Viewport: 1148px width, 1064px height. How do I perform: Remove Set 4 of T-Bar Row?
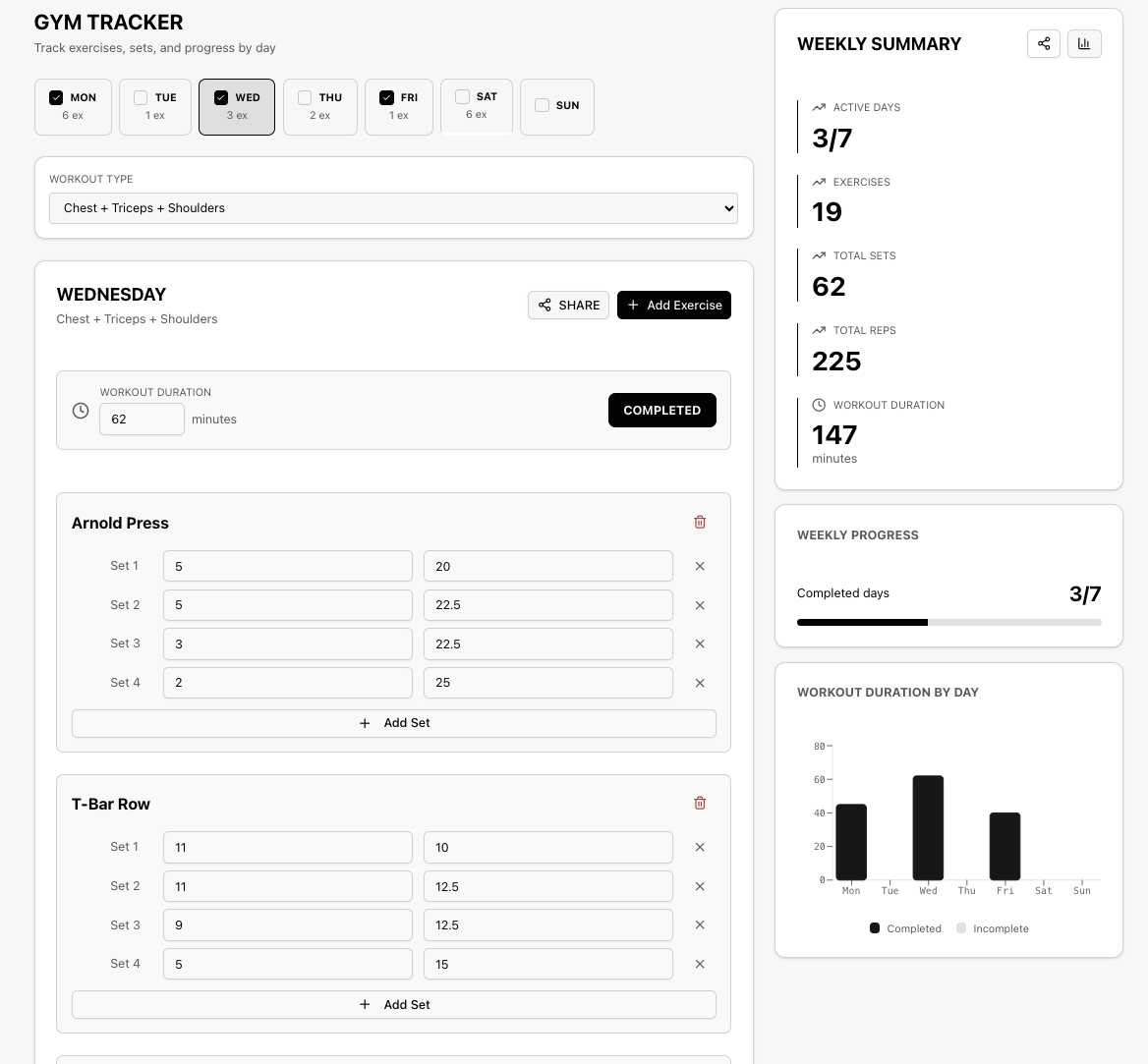click(x=700, y=965)
